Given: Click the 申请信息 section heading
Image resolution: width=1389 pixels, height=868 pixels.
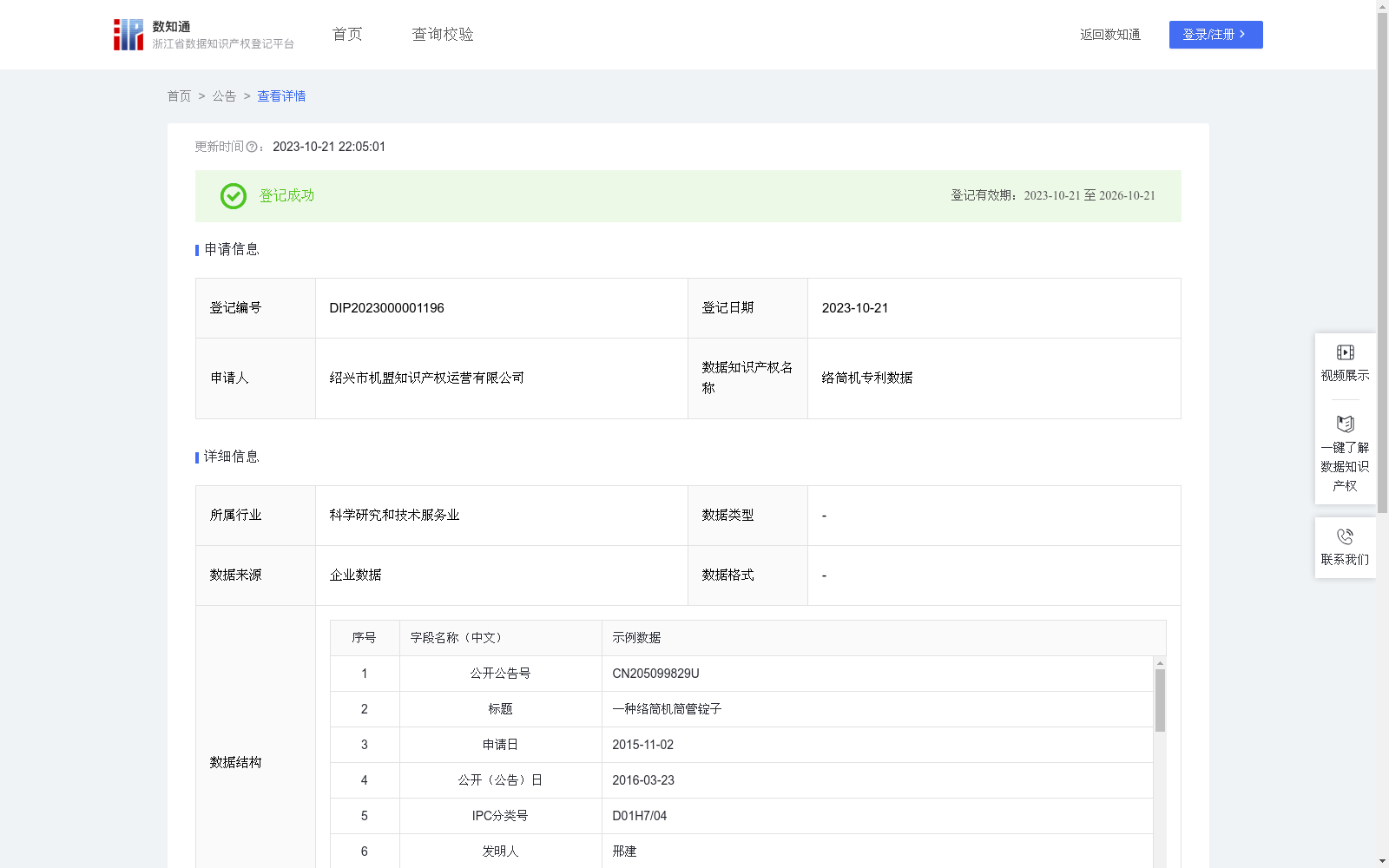Looking at the screenshot, I should click(x=231, y=250).
